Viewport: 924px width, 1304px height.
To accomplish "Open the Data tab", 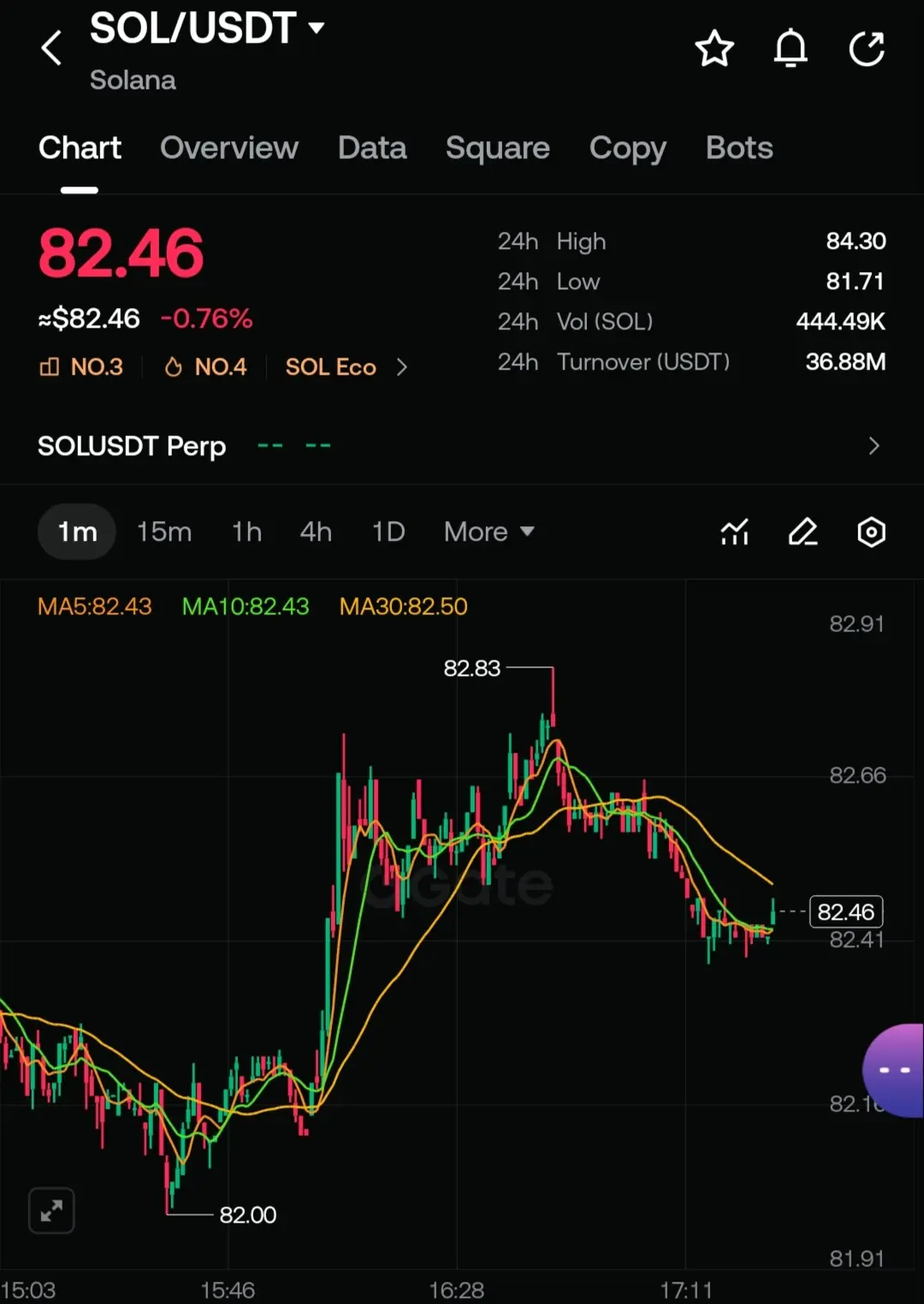I will (372, 148).
